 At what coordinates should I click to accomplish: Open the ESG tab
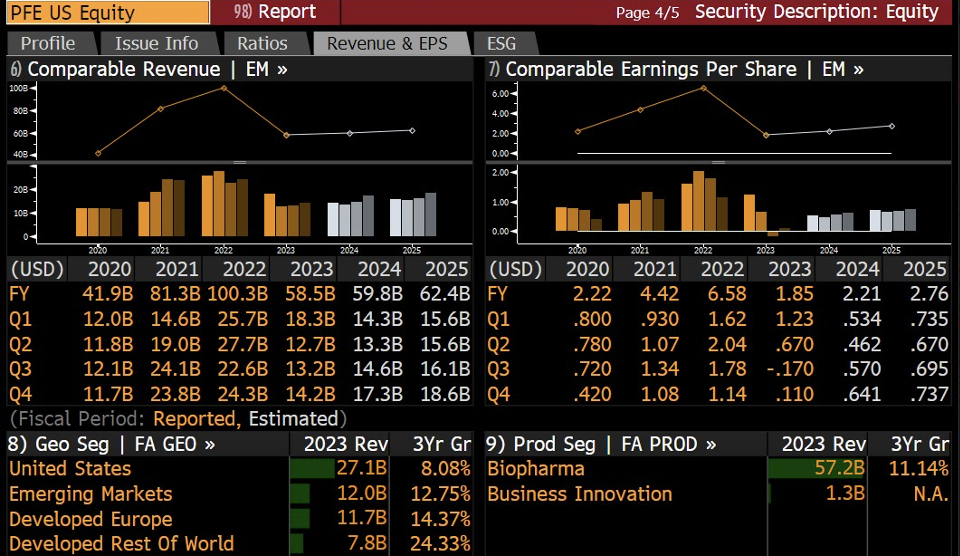tap(501, 43)
